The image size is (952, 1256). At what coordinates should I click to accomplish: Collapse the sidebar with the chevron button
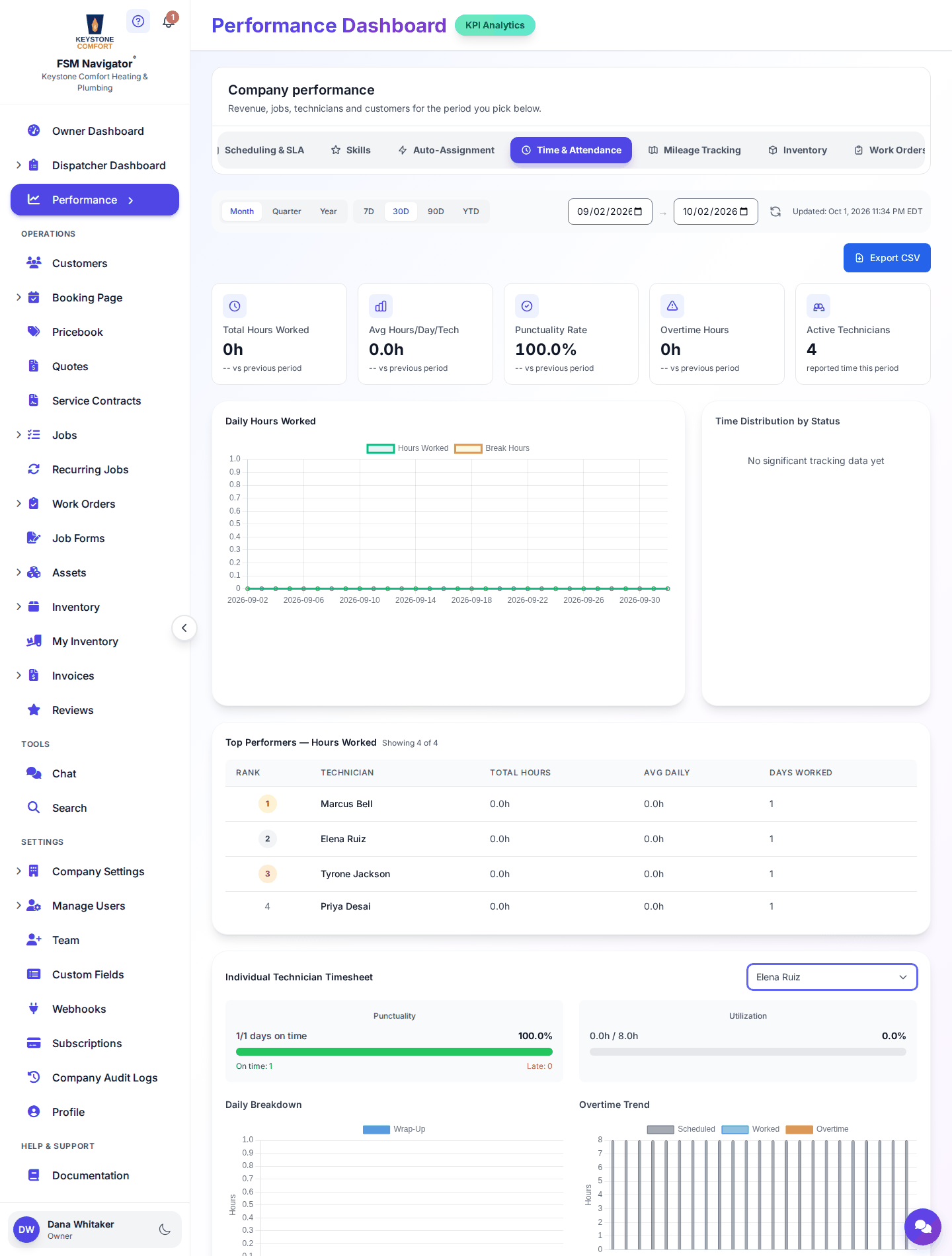tap(184, 628)
